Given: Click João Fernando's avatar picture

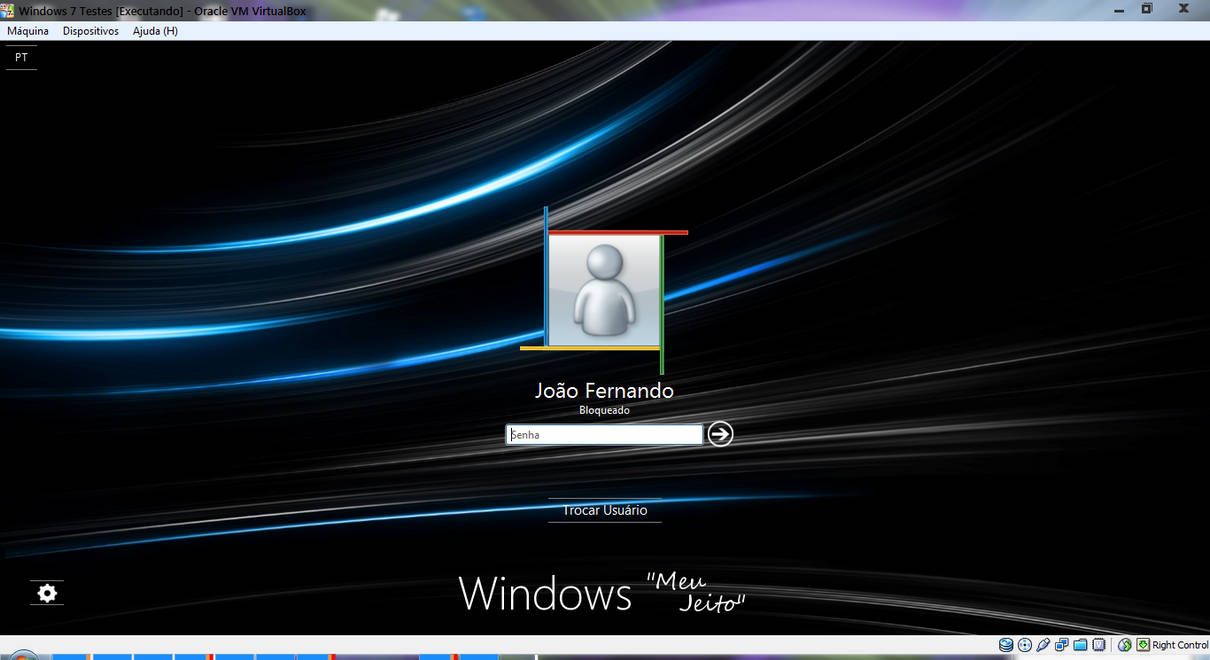Looking at the screenshot, I should point(604,290).
